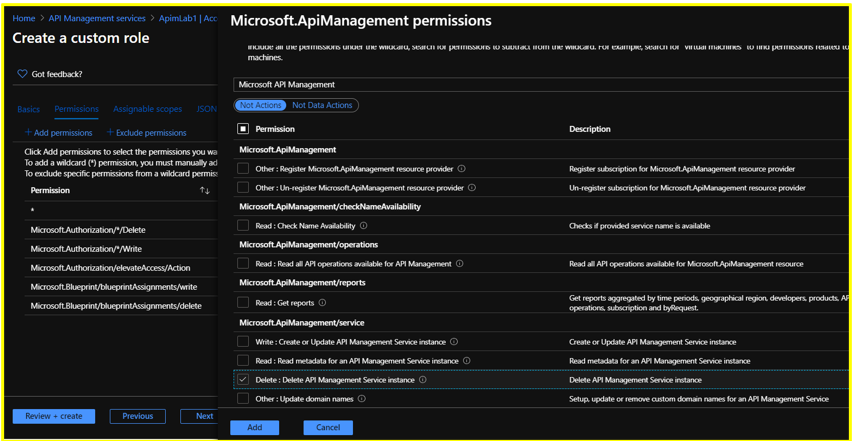Select Microsoft.Authorization/*/Write permission row
853x444 pixels.
click(x=121, y=249)
